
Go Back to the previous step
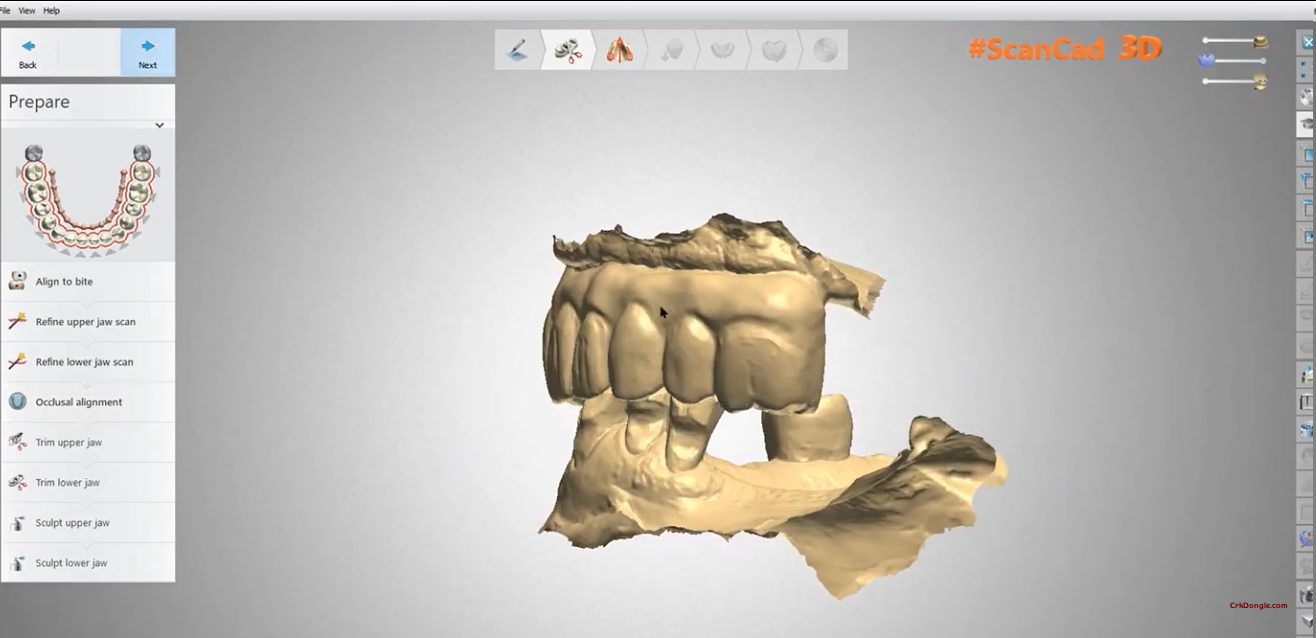pos(28,53)
